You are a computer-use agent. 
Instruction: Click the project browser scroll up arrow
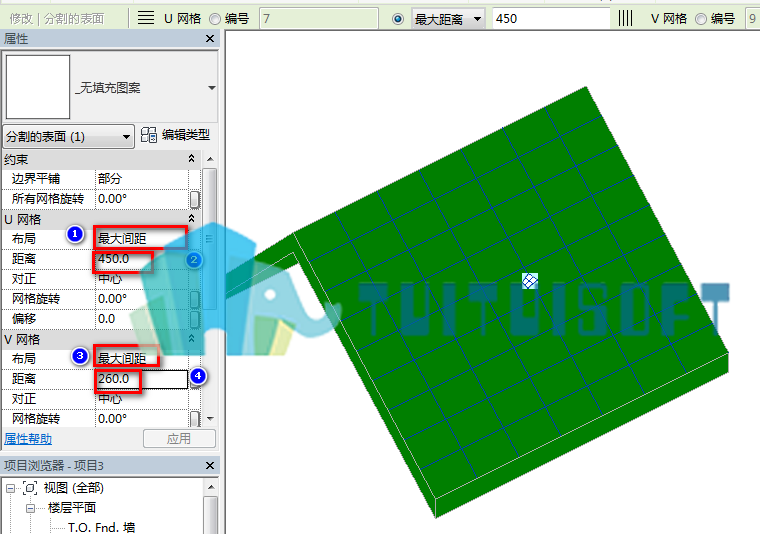pyautogui.click(x=211, y=487)
